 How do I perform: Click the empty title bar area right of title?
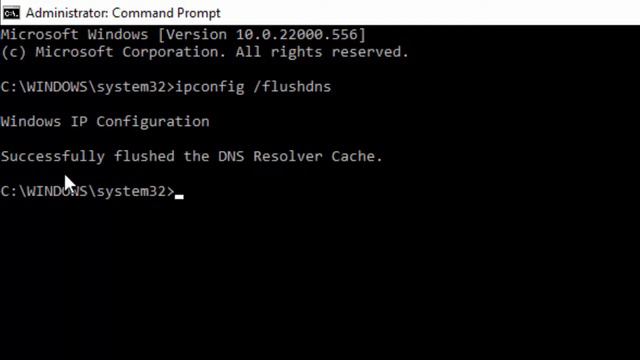pos(430,13)
